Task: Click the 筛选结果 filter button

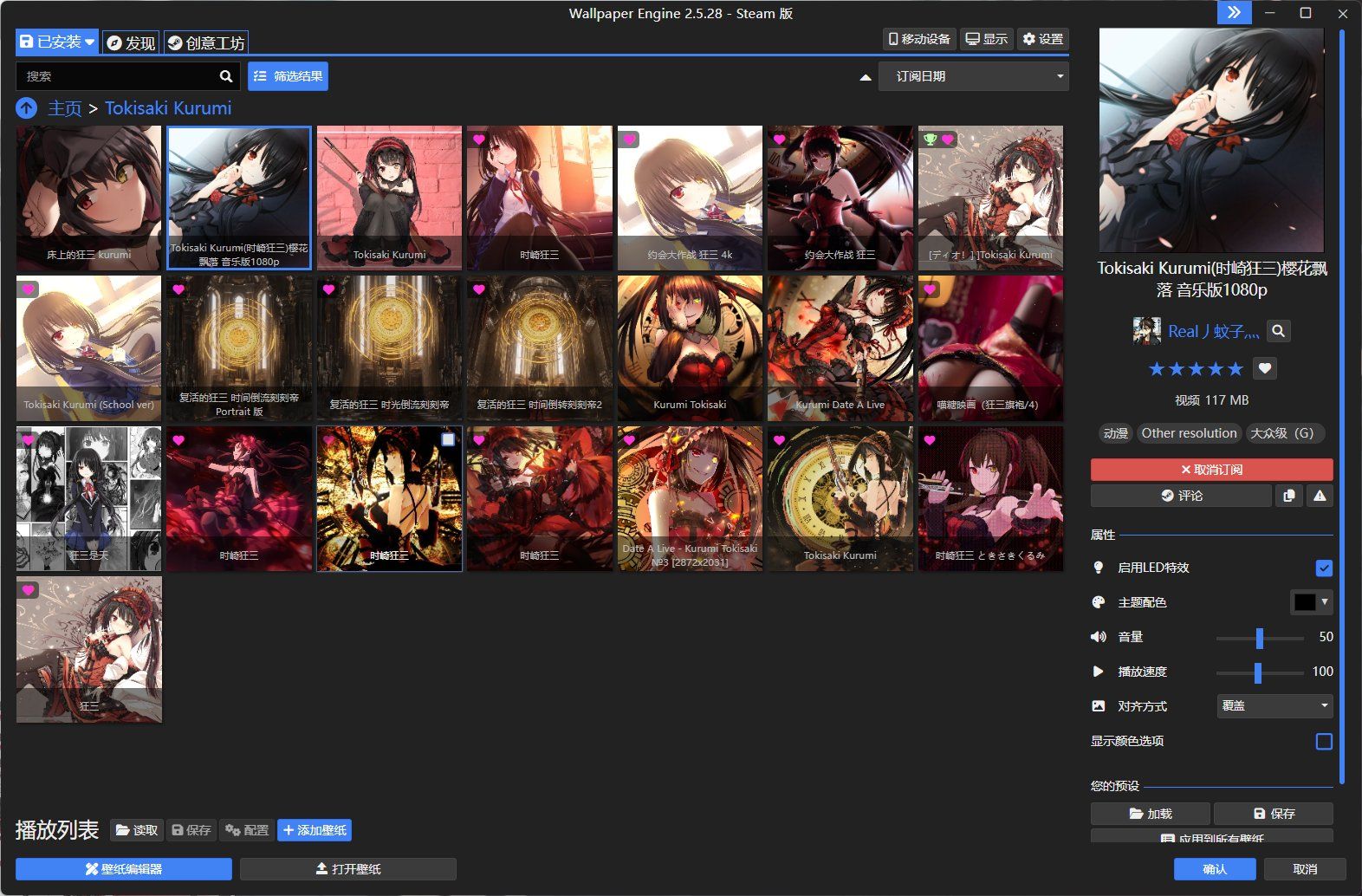Action: 288,76
